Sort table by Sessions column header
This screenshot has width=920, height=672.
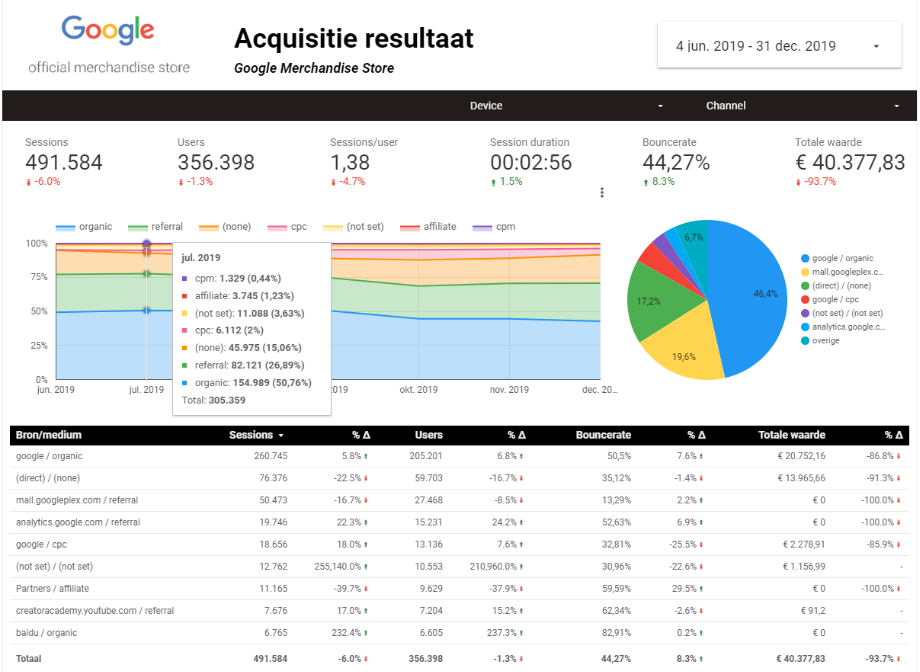[251, 435]
